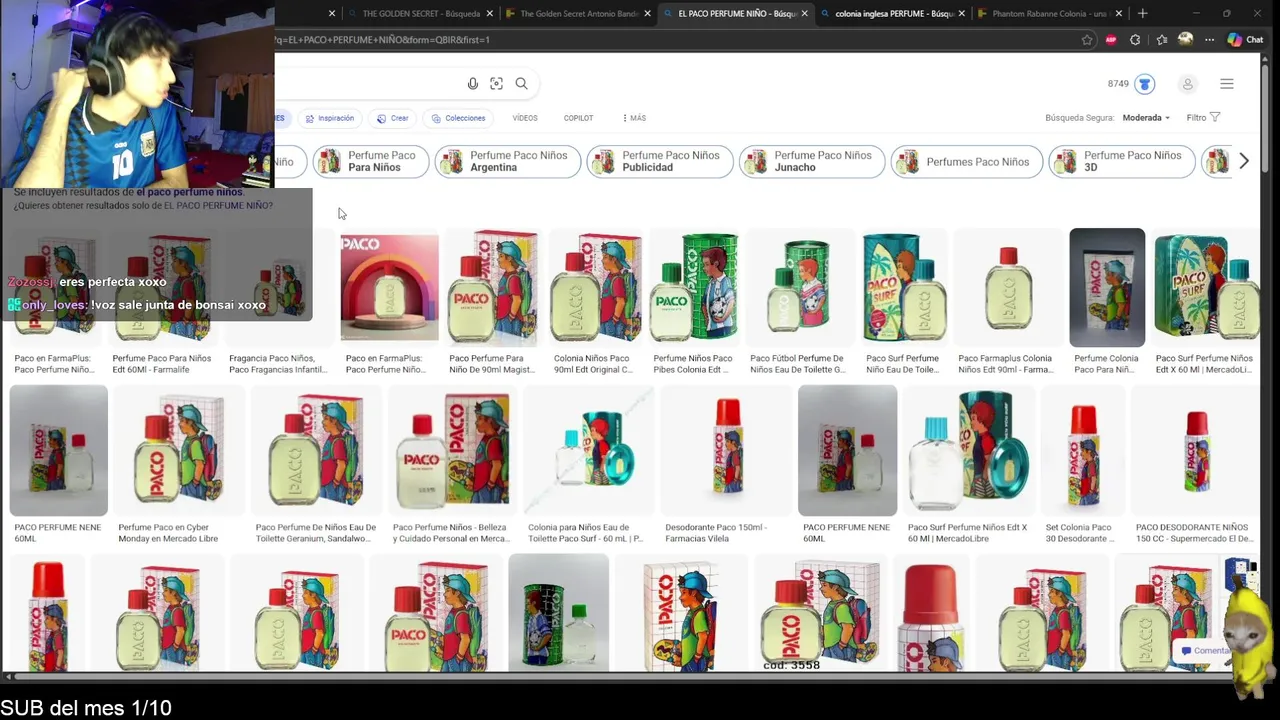Viewport: 1280px width, 720px height.
Task: Open Búsqueda Segura Moderada dropdown
Action: coord(1146,118)
